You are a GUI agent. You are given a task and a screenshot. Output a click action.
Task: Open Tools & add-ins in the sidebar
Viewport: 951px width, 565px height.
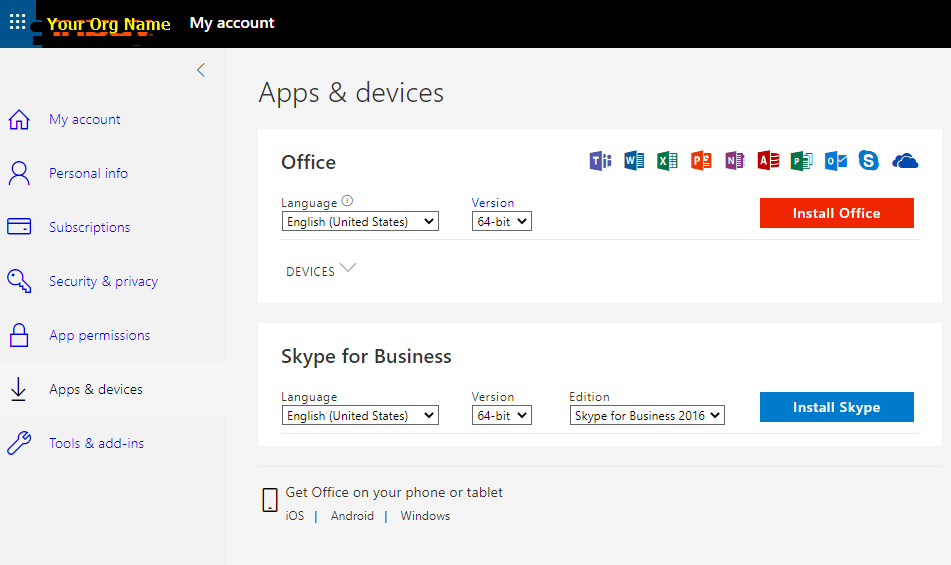click(96, 443)
